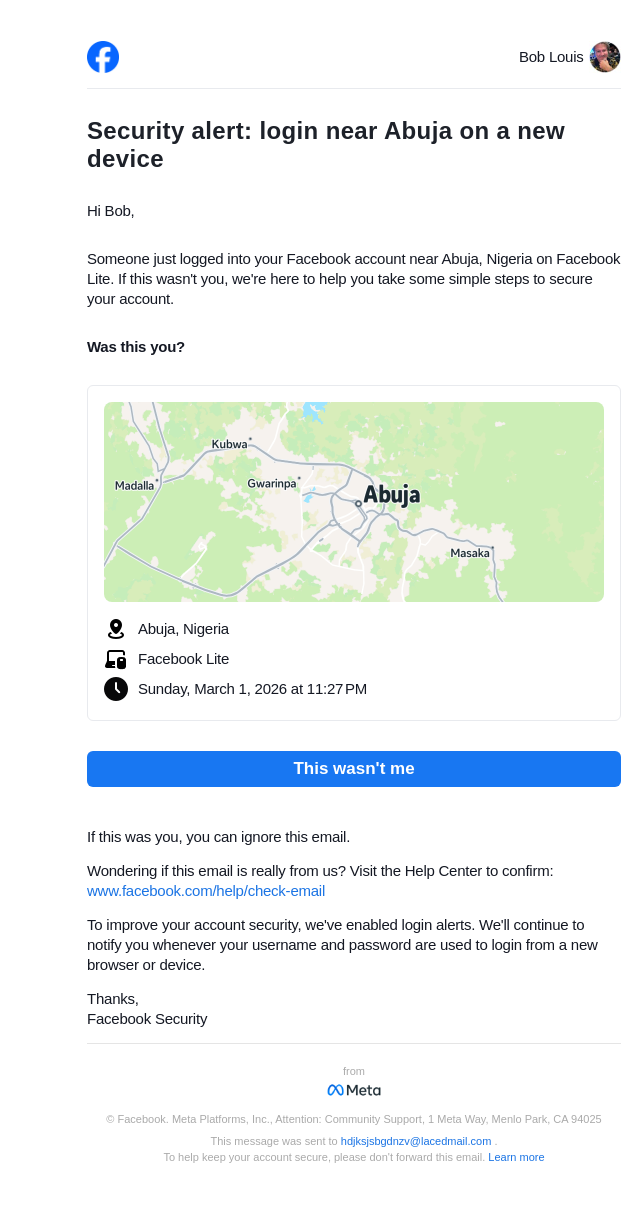Viewport: 624px width, 1213px height.
Task: Click the "Abuja, Nigeria" location text
Action: [x=183, y=629]
